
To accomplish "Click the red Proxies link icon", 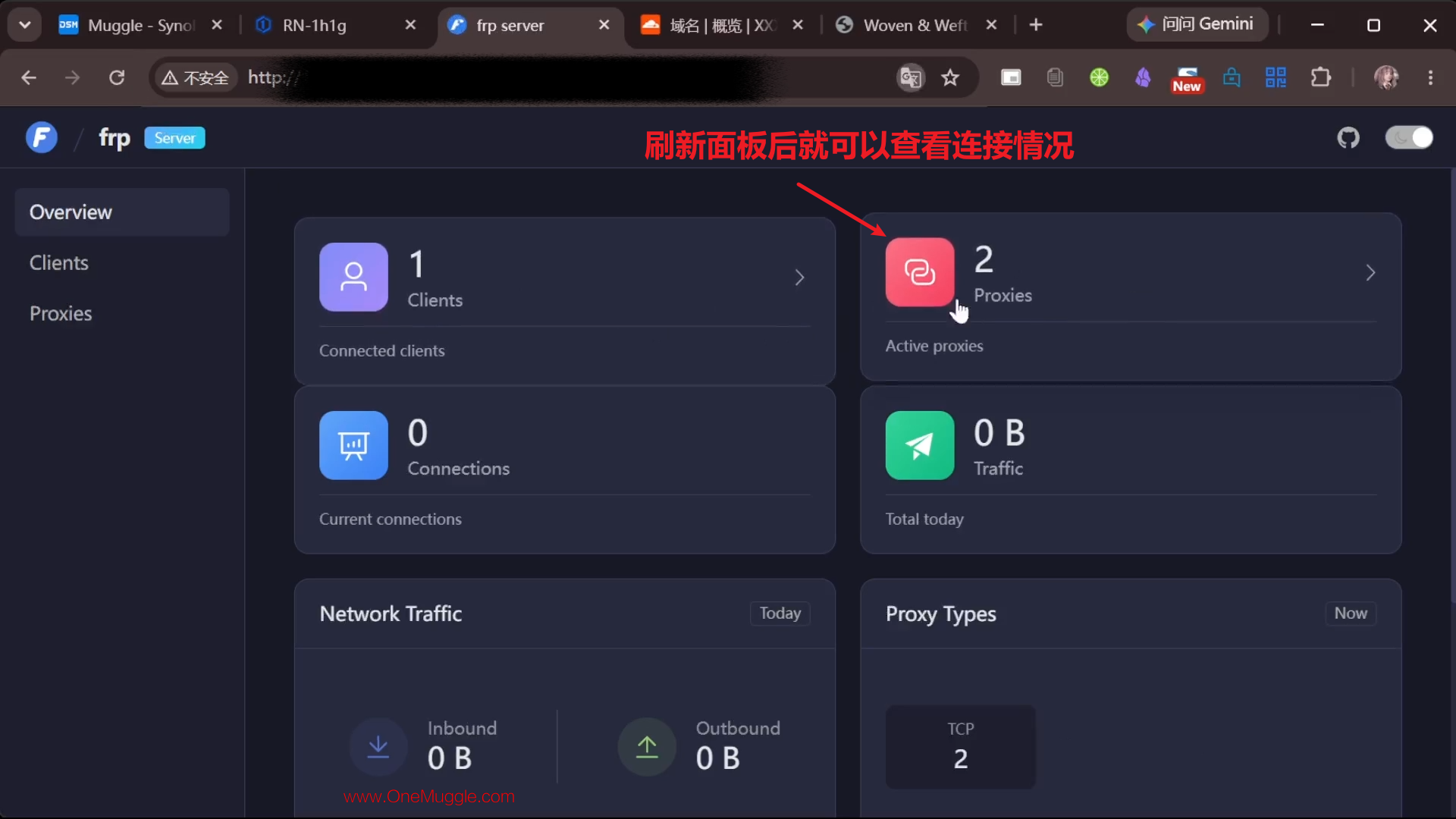I will point(920,272).
